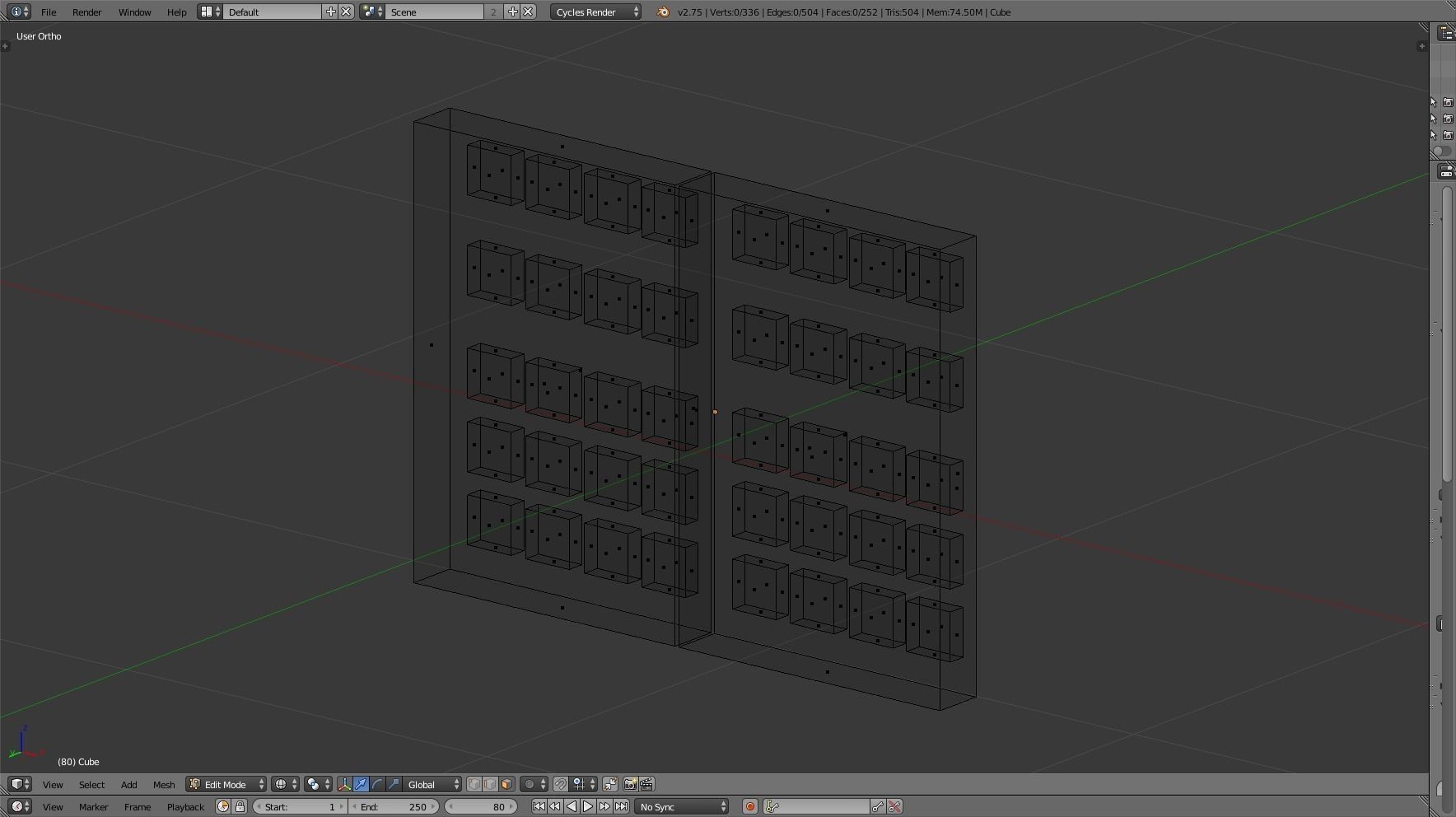Switch to vertex select mode
The width and height of the screenshot is (1456, 817).
[474, 784]
